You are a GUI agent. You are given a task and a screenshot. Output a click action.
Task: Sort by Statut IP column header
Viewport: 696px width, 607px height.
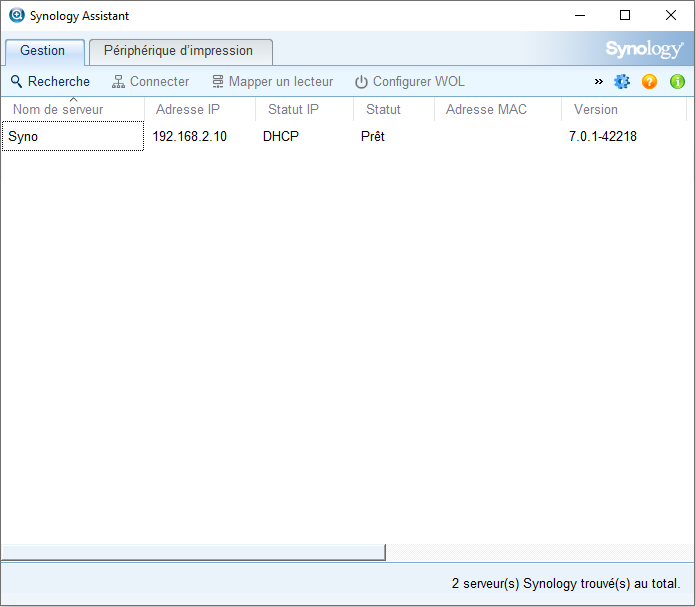click(293, 110)
